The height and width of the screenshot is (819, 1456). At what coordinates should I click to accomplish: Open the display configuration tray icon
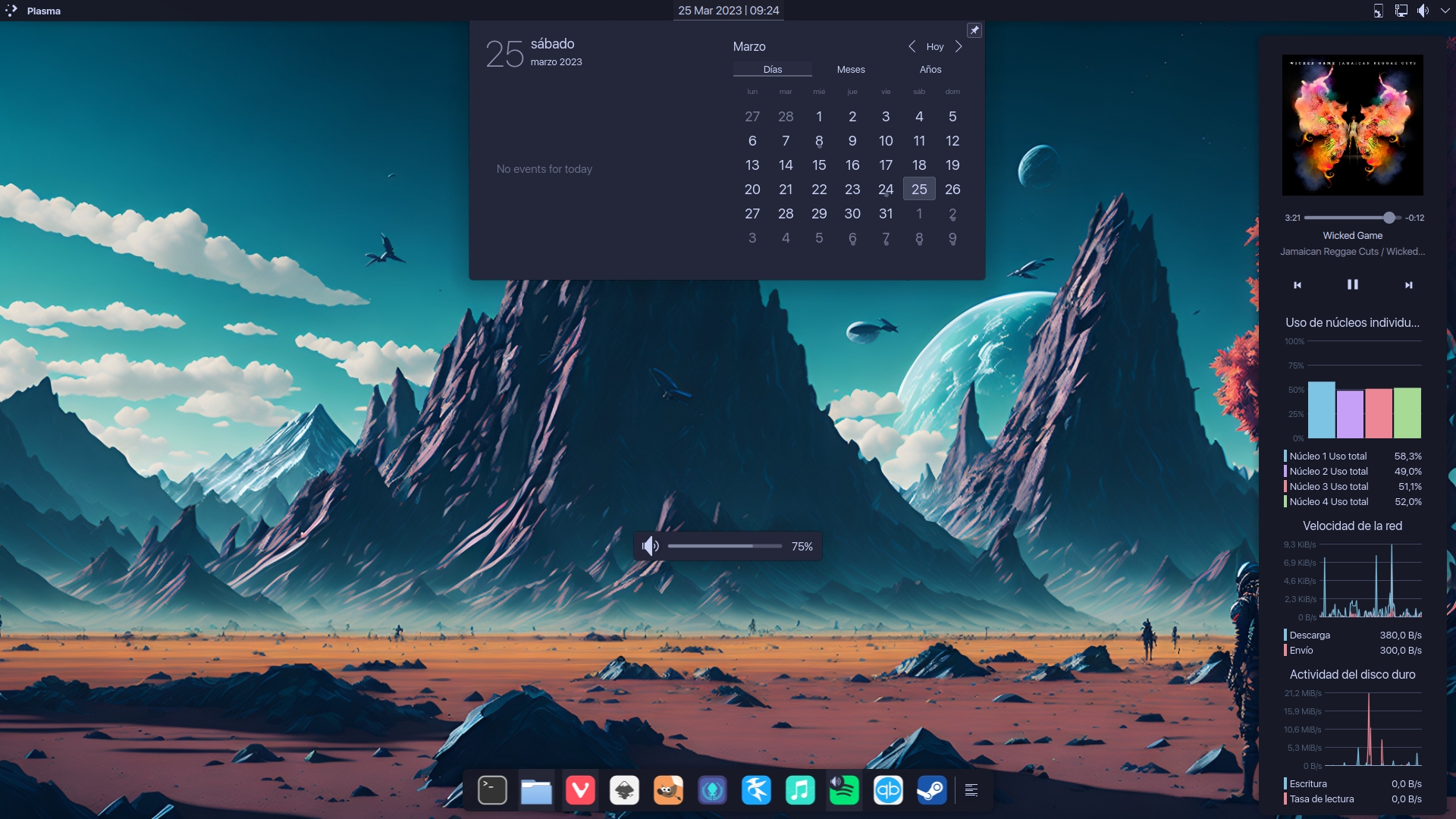tap(1400, 11)
